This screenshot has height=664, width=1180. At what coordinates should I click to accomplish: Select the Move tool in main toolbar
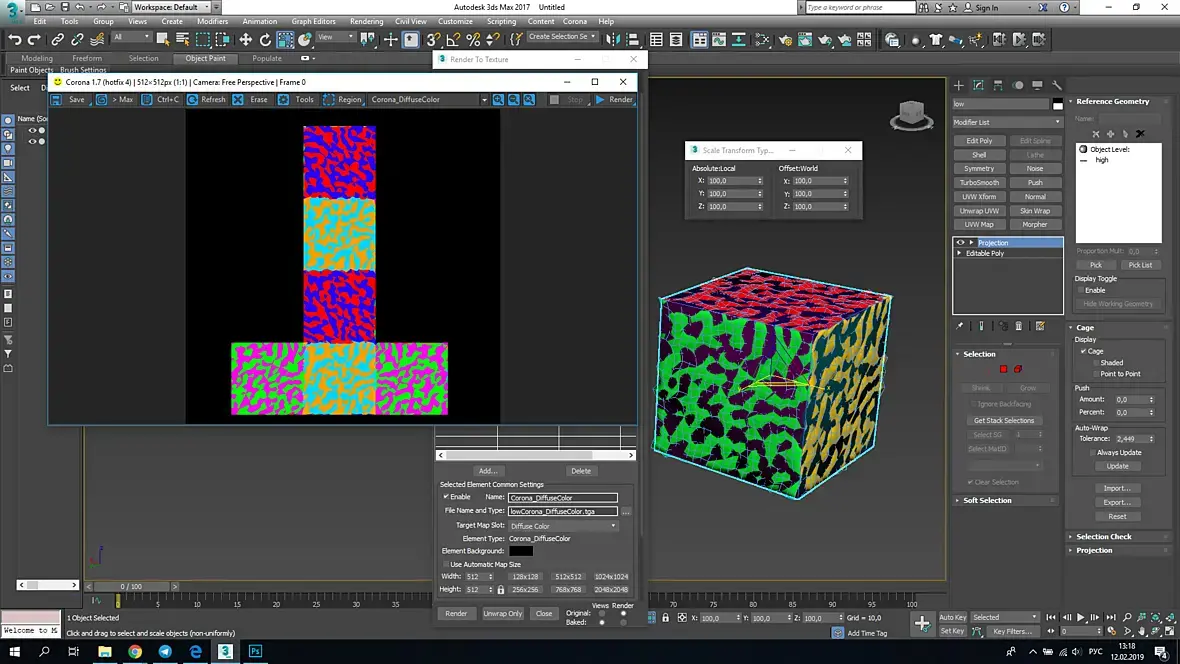click(245, 40)
